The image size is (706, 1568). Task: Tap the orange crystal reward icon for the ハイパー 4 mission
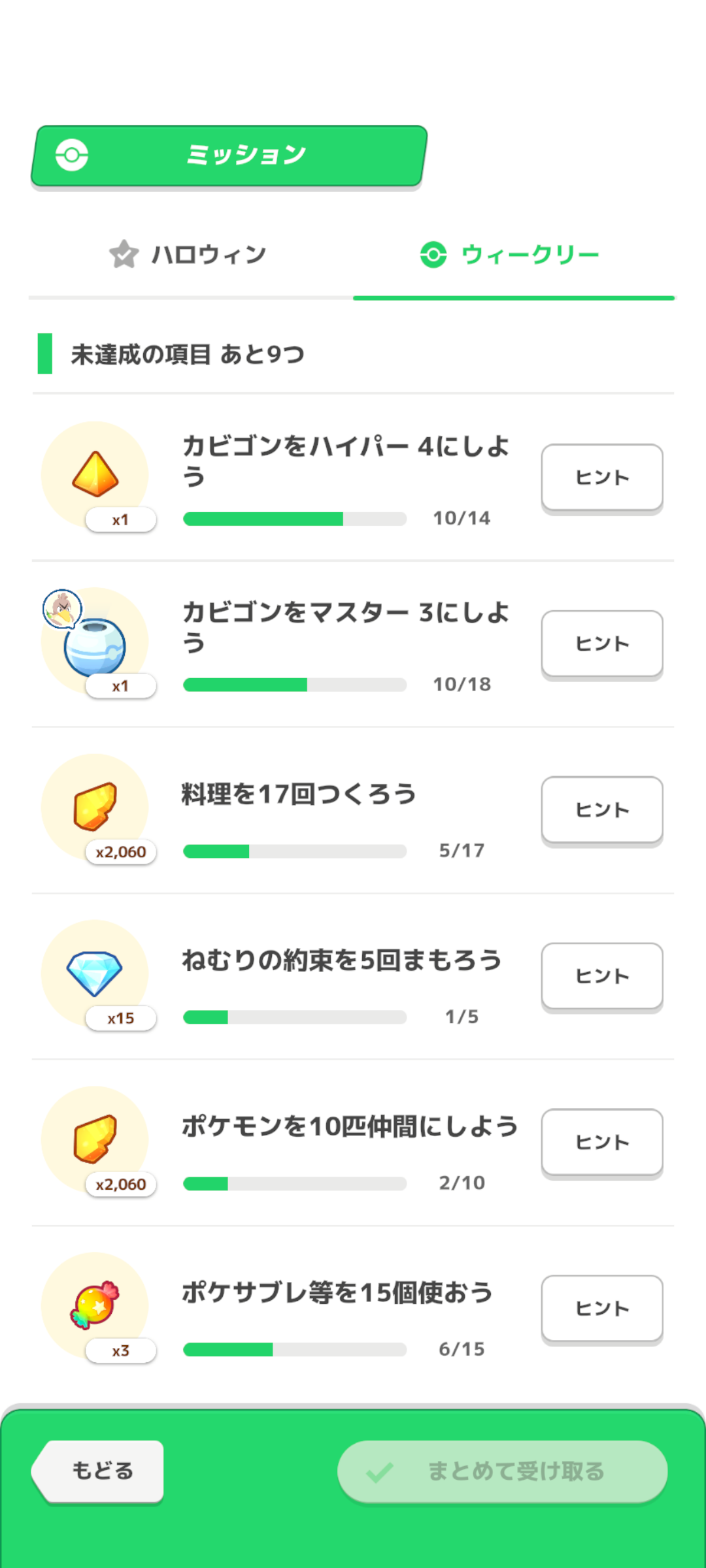[x=95, y=474]
